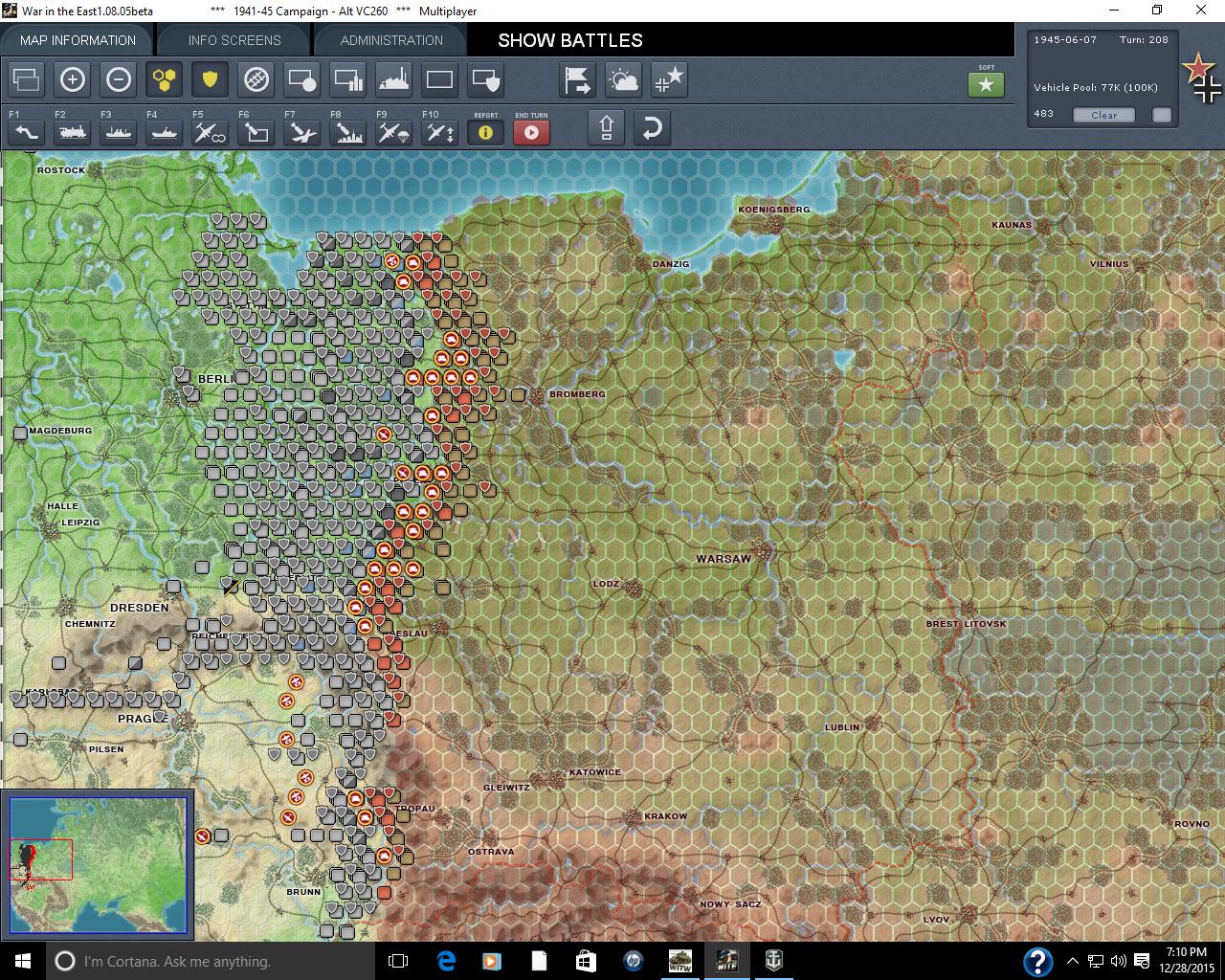Zoom in the map with plus icon
This screenshot has width=1225, height=980.
pyautogui.click(x=73, y=79)
